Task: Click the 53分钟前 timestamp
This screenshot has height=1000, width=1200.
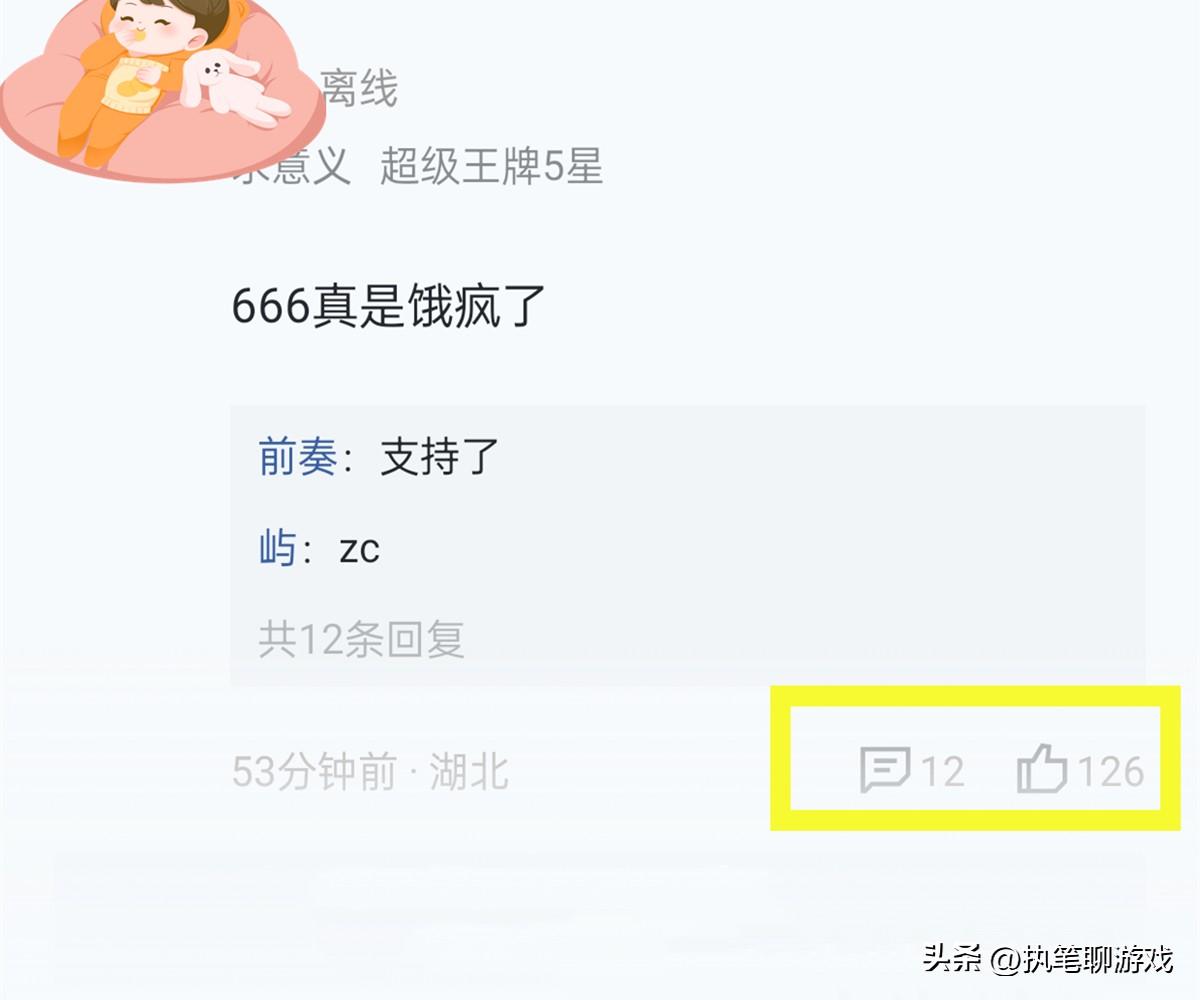Action: (x=314, y=772)
